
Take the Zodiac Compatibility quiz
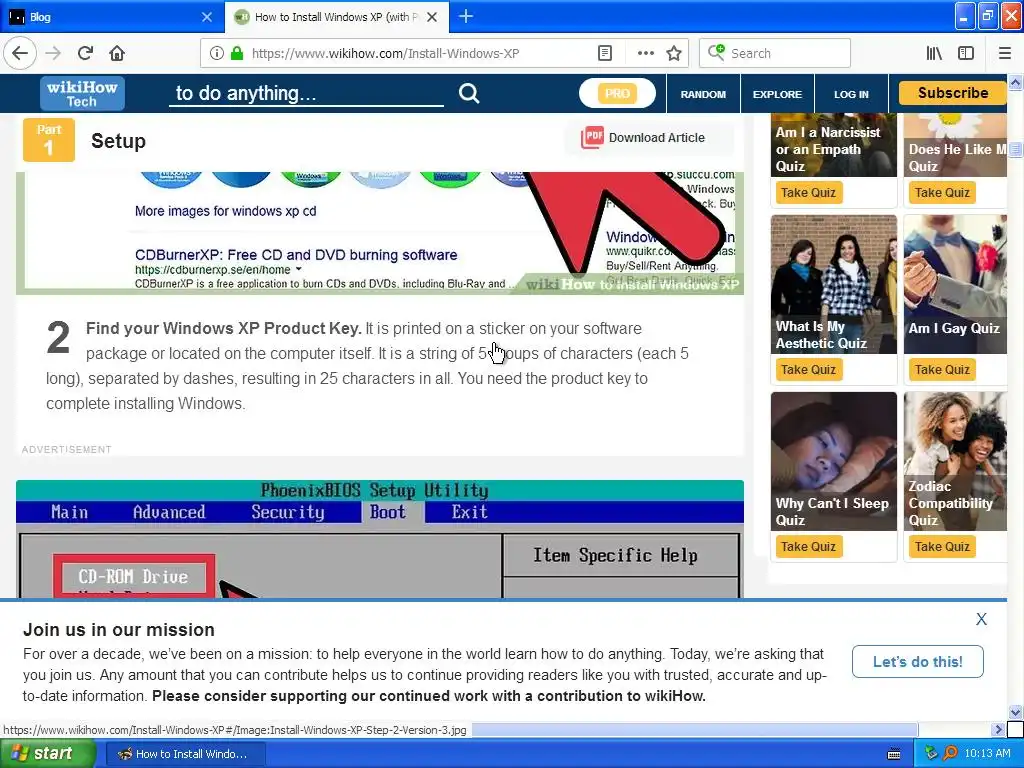tap(942, 547)
